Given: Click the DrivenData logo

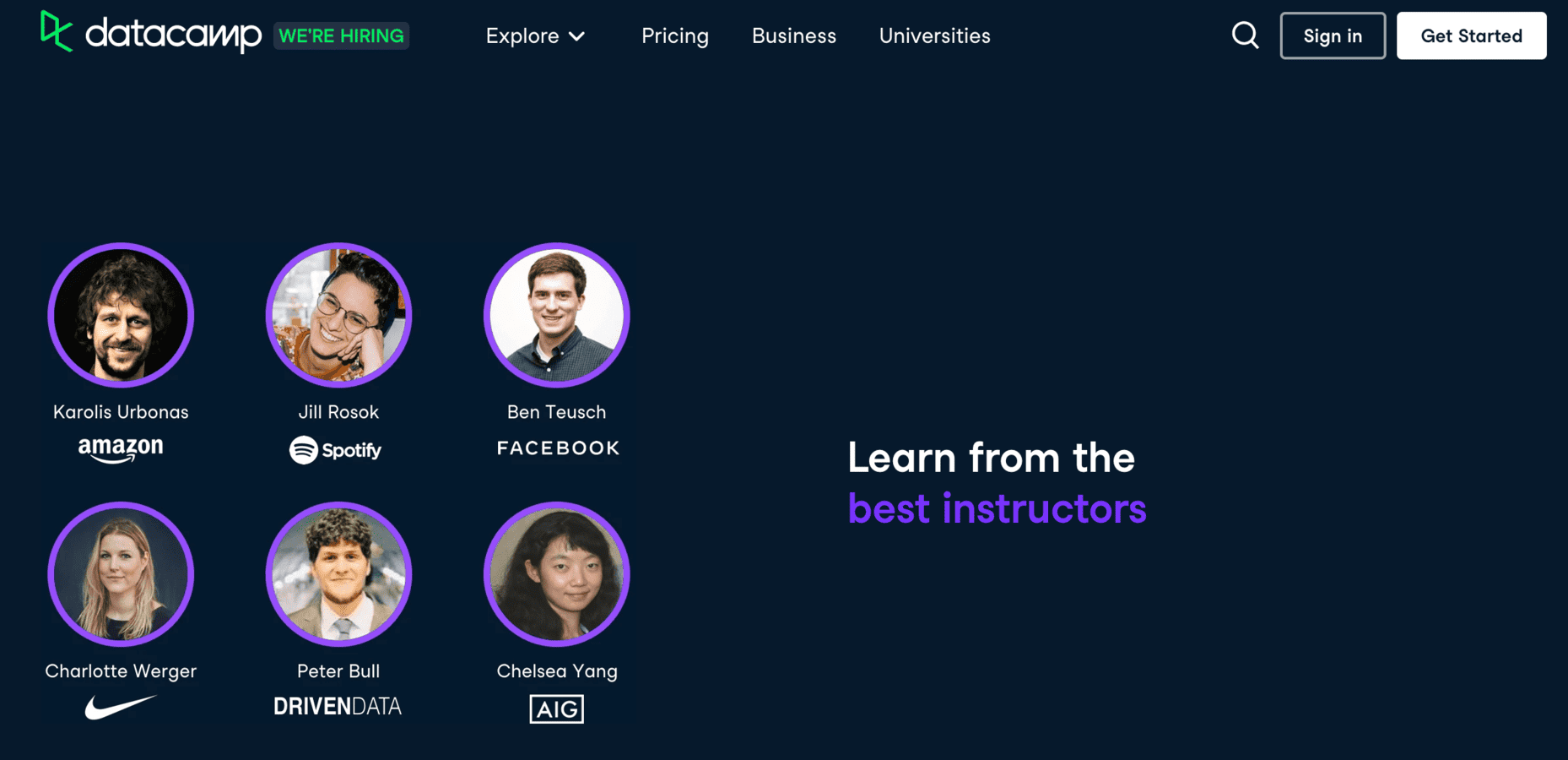Looking at the screenshot, I should coord(338,706).
